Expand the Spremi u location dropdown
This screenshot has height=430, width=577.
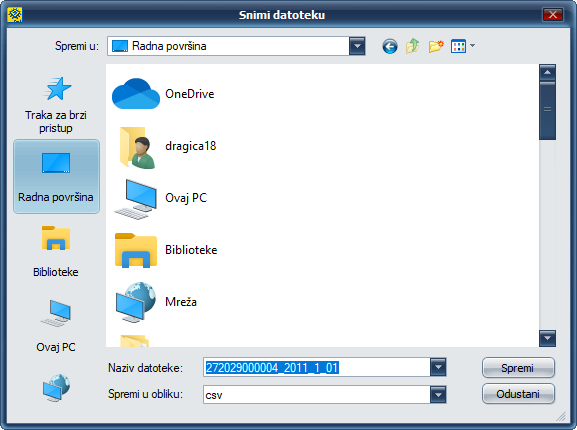(357, 46)
